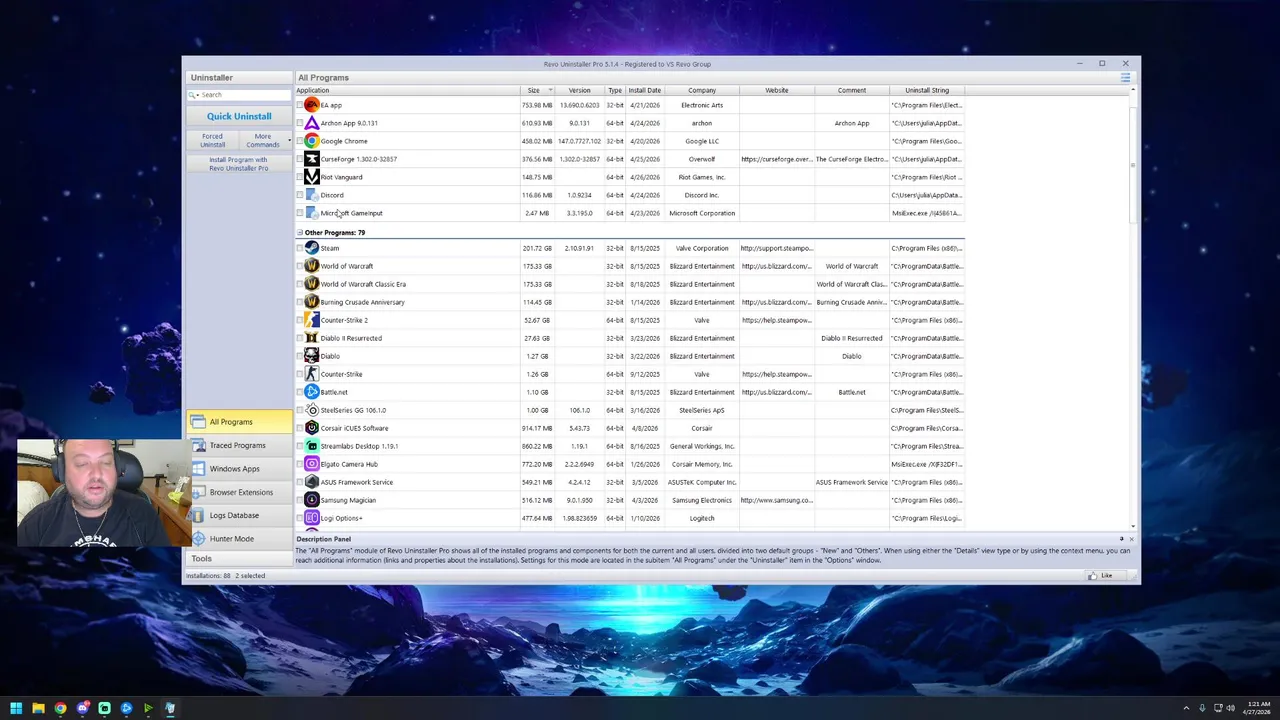Switch to the Traced Programs module
Screen dimensions: 1280x720
click(239, 445)
